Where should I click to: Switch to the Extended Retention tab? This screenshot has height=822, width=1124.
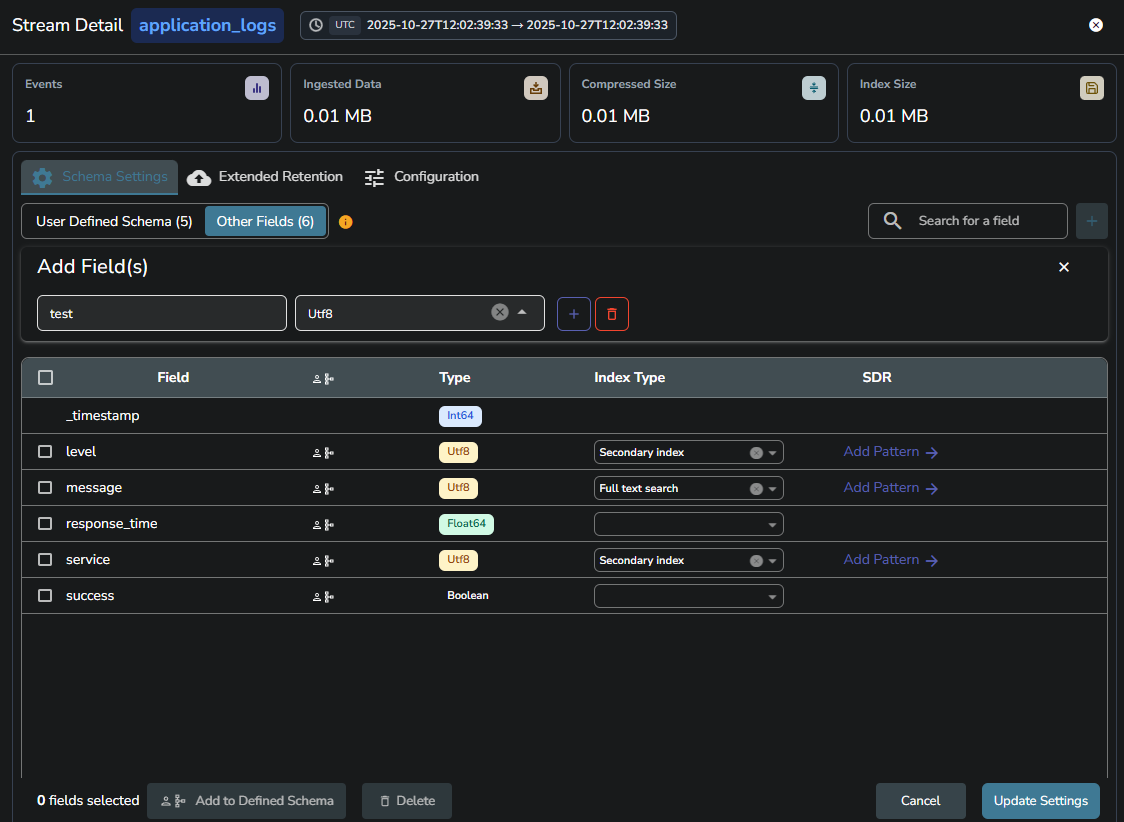pyautogui.click(x=265, y=177)
